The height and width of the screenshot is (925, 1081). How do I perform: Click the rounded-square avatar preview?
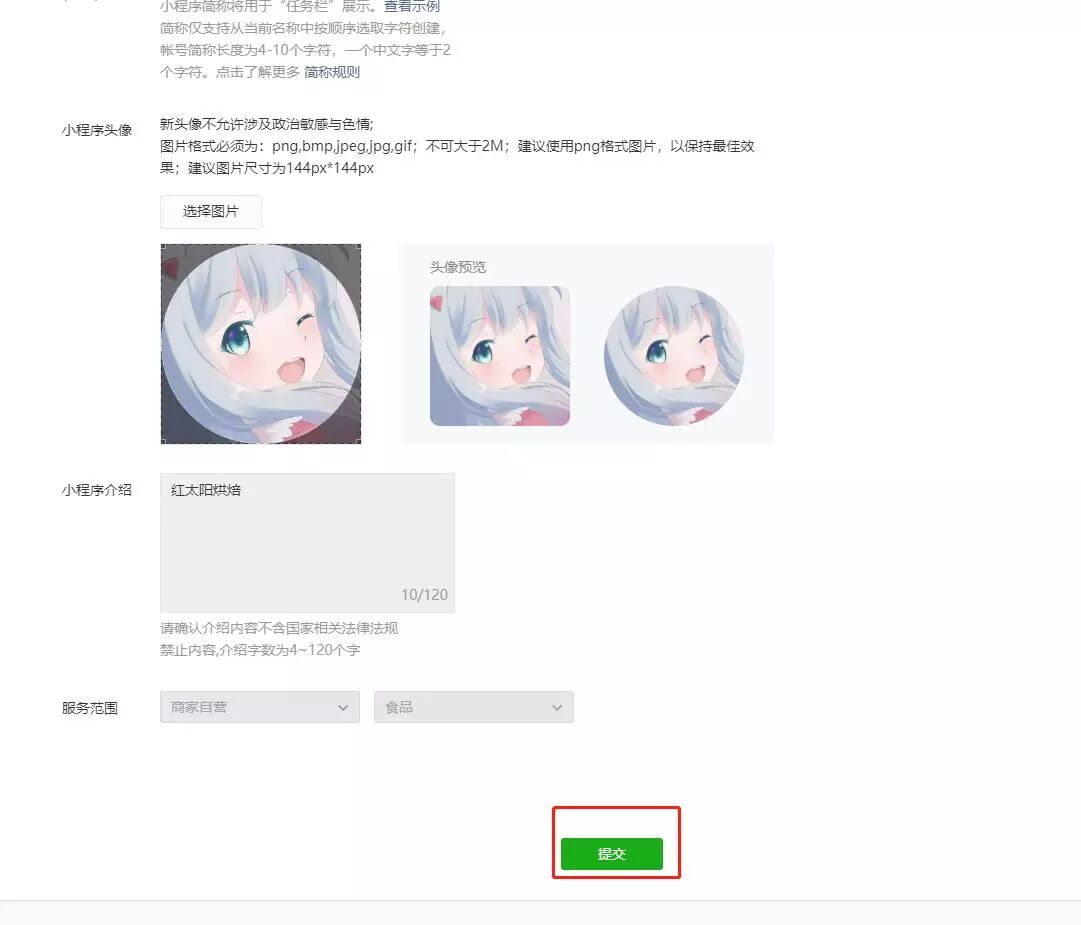tap(500, 356)
